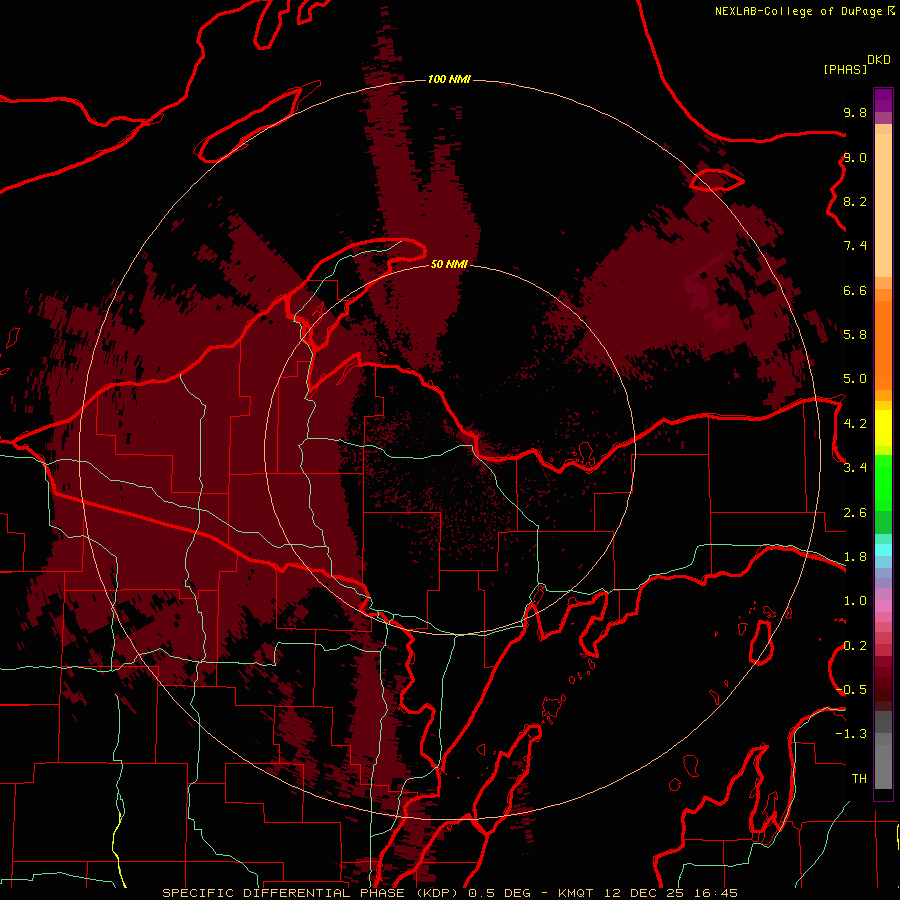900x900 pixels.
Task: Click the 4.2 scale value
Action: (x=855, y=424)
